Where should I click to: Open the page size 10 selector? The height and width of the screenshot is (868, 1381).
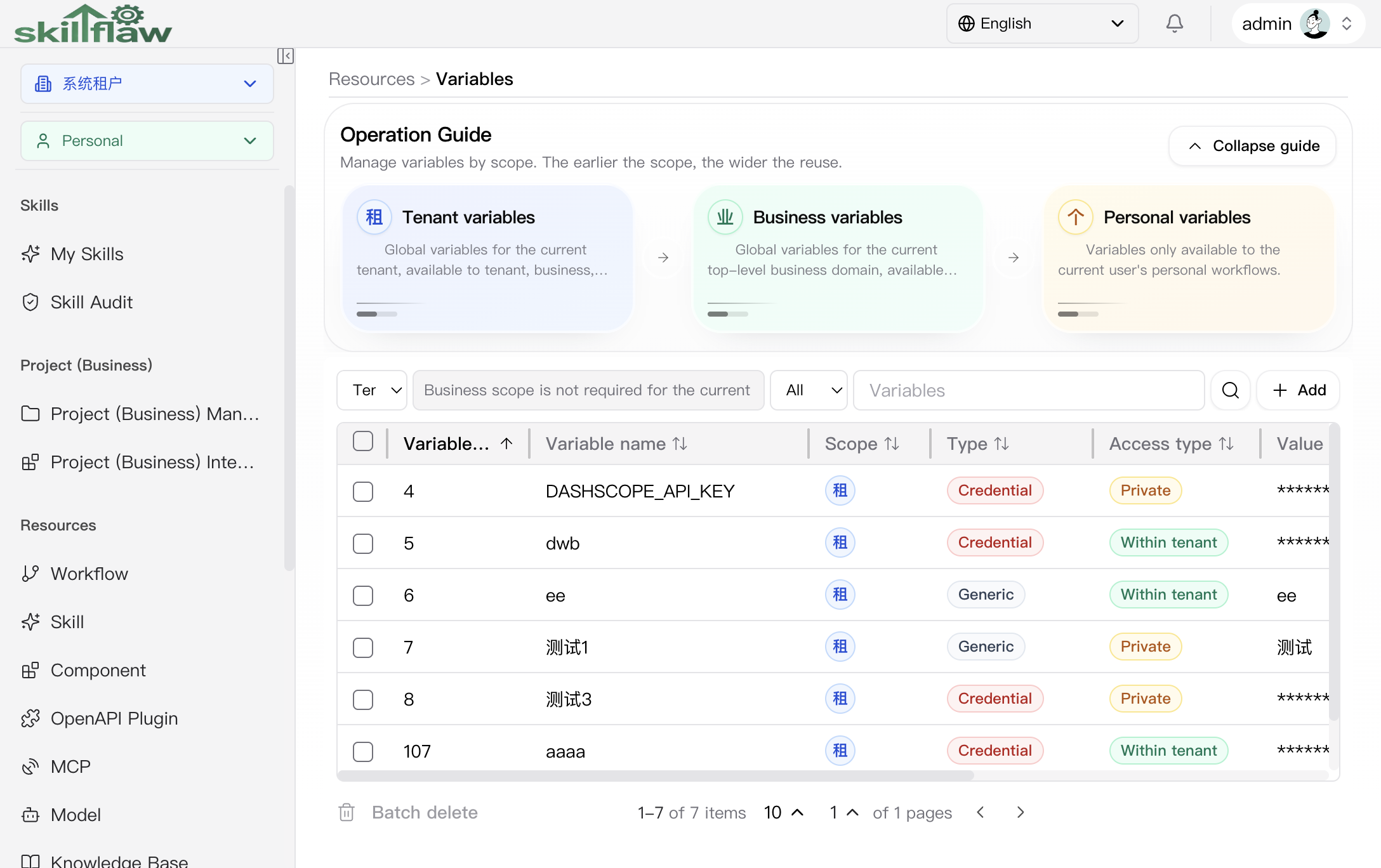point(784,812)
